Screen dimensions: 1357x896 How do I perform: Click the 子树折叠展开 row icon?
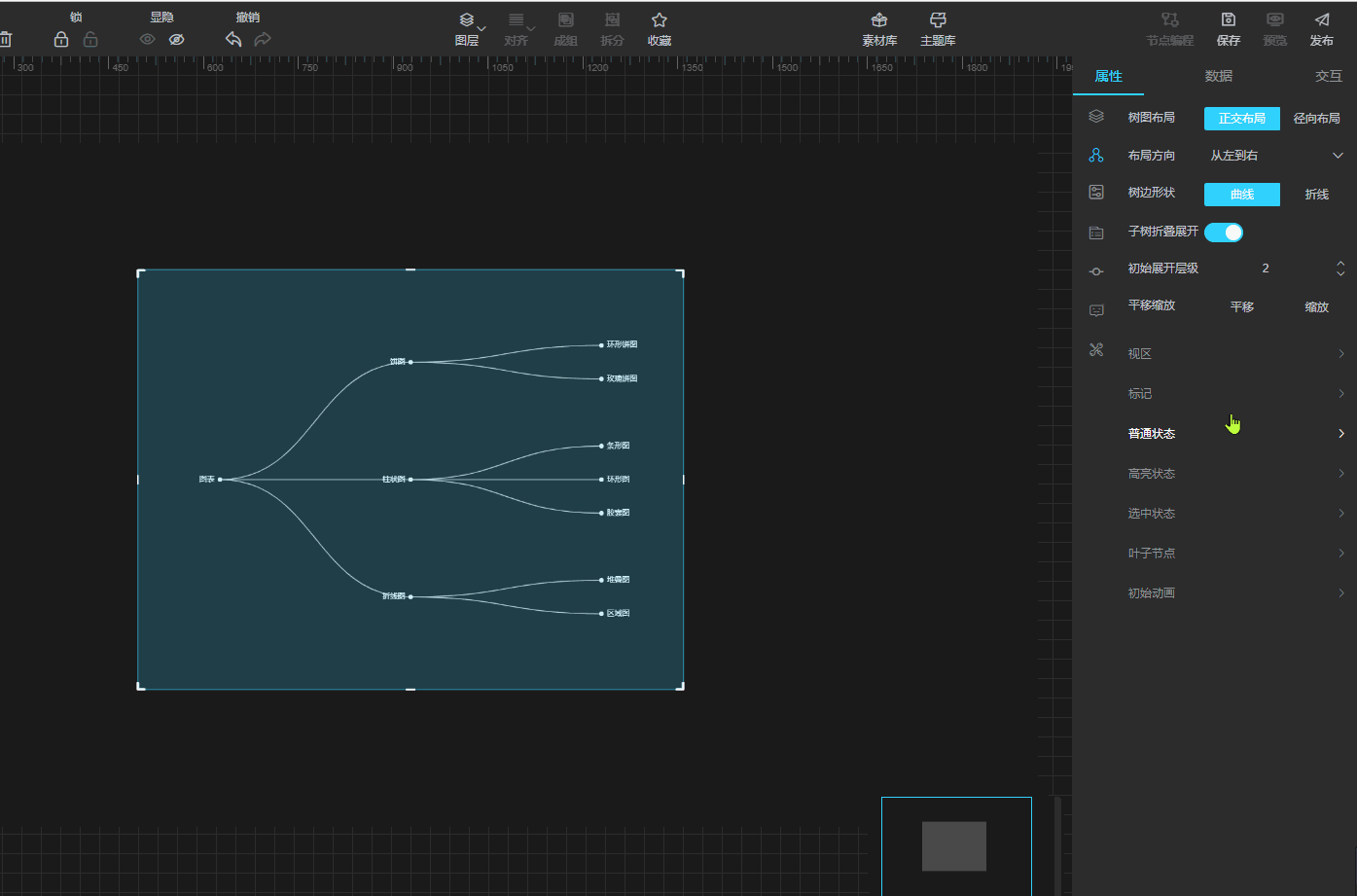pyautogui.click(x=1096, y=233)
